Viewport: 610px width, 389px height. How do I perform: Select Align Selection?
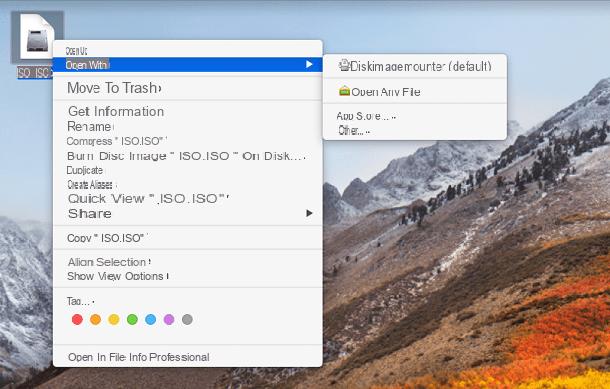tap(188, 262)
